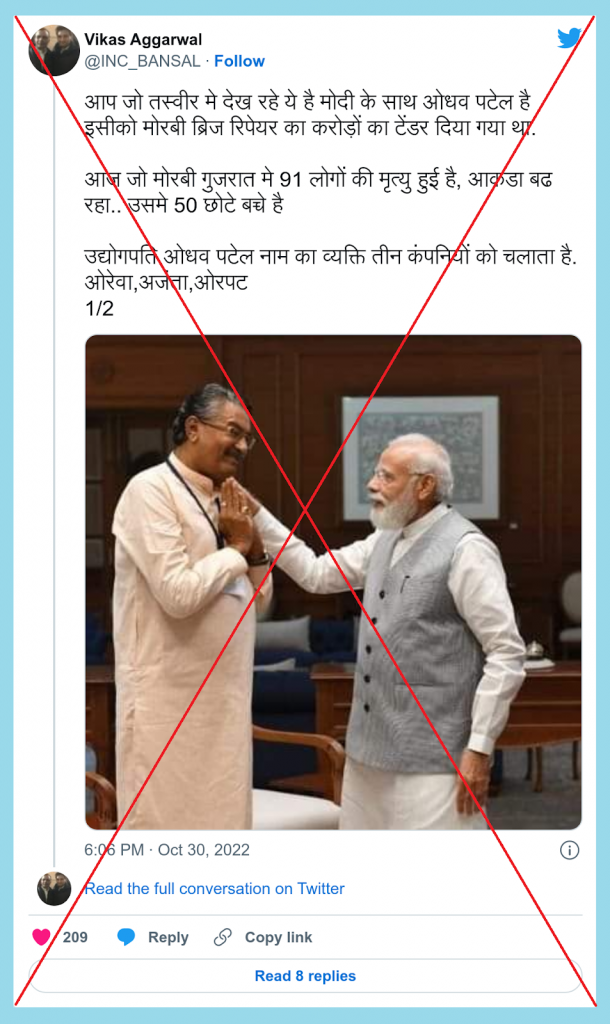Open the Vikas Aggarwal display name
Image resolution: width=610 pixels, height=1024 pixels.
pyautogui.click(x=143, y=40)
